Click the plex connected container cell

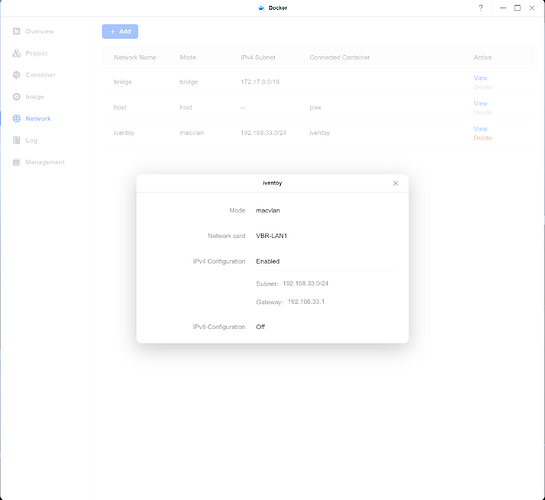pos(315,107)
